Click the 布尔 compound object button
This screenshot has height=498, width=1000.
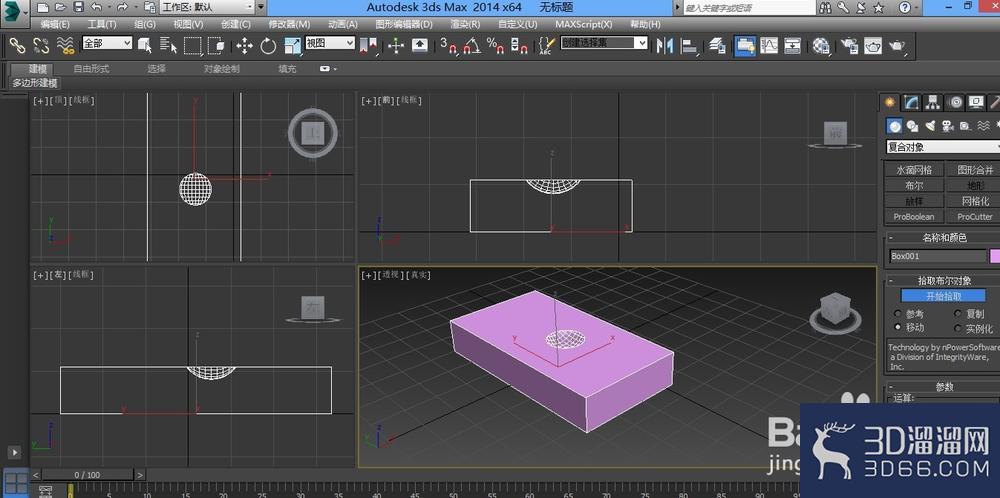[914, 186]
